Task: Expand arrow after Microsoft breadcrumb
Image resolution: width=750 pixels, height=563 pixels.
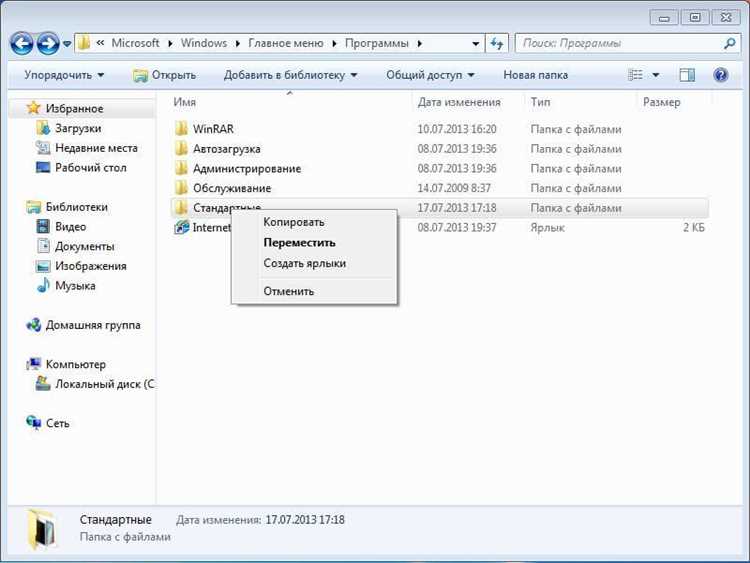Action: [x=170, y=44]
